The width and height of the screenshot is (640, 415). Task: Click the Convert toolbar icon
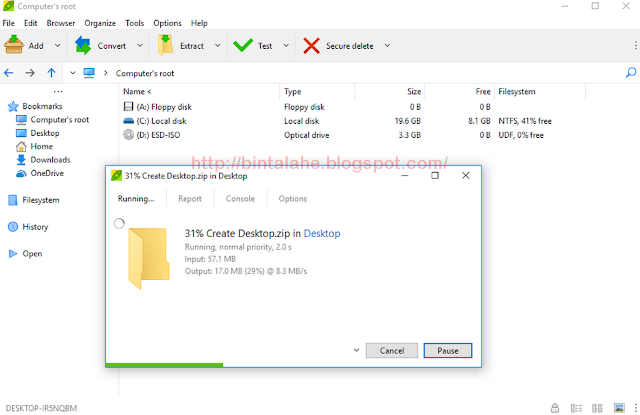pyautogui.click(x=83, y=45)
